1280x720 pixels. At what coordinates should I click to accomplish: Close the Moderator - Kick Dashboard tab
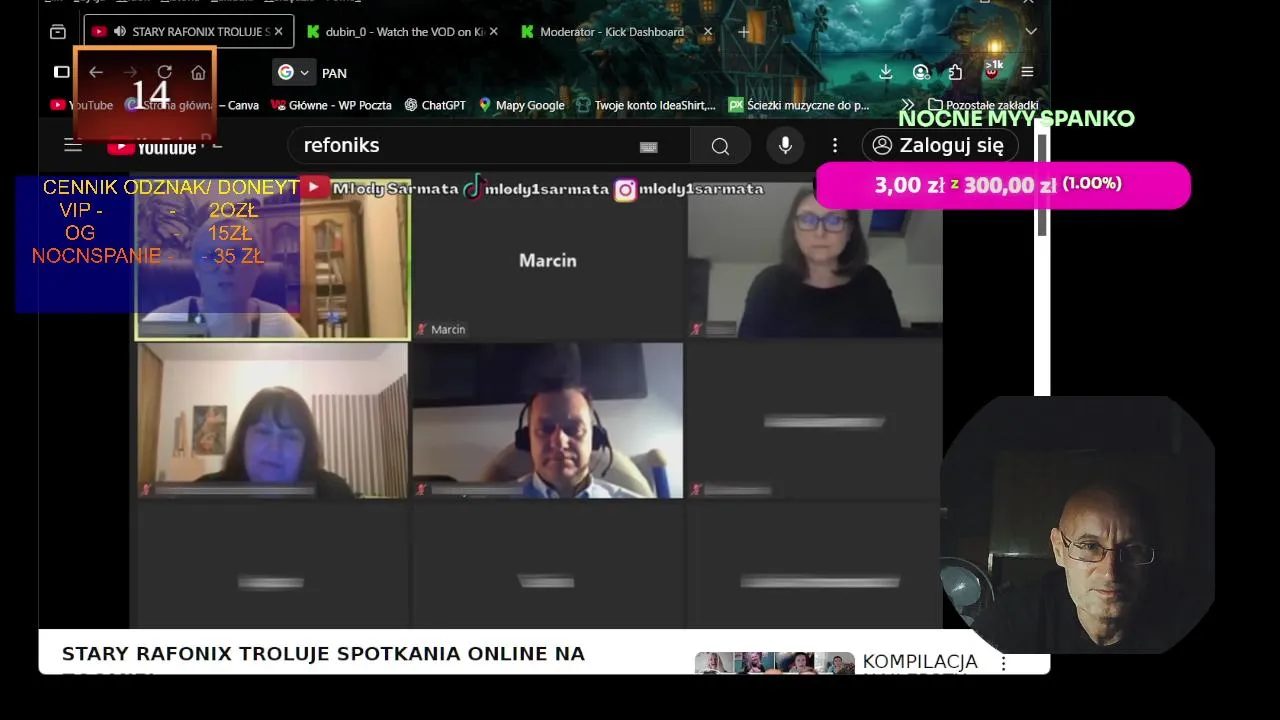coord(708,32)
